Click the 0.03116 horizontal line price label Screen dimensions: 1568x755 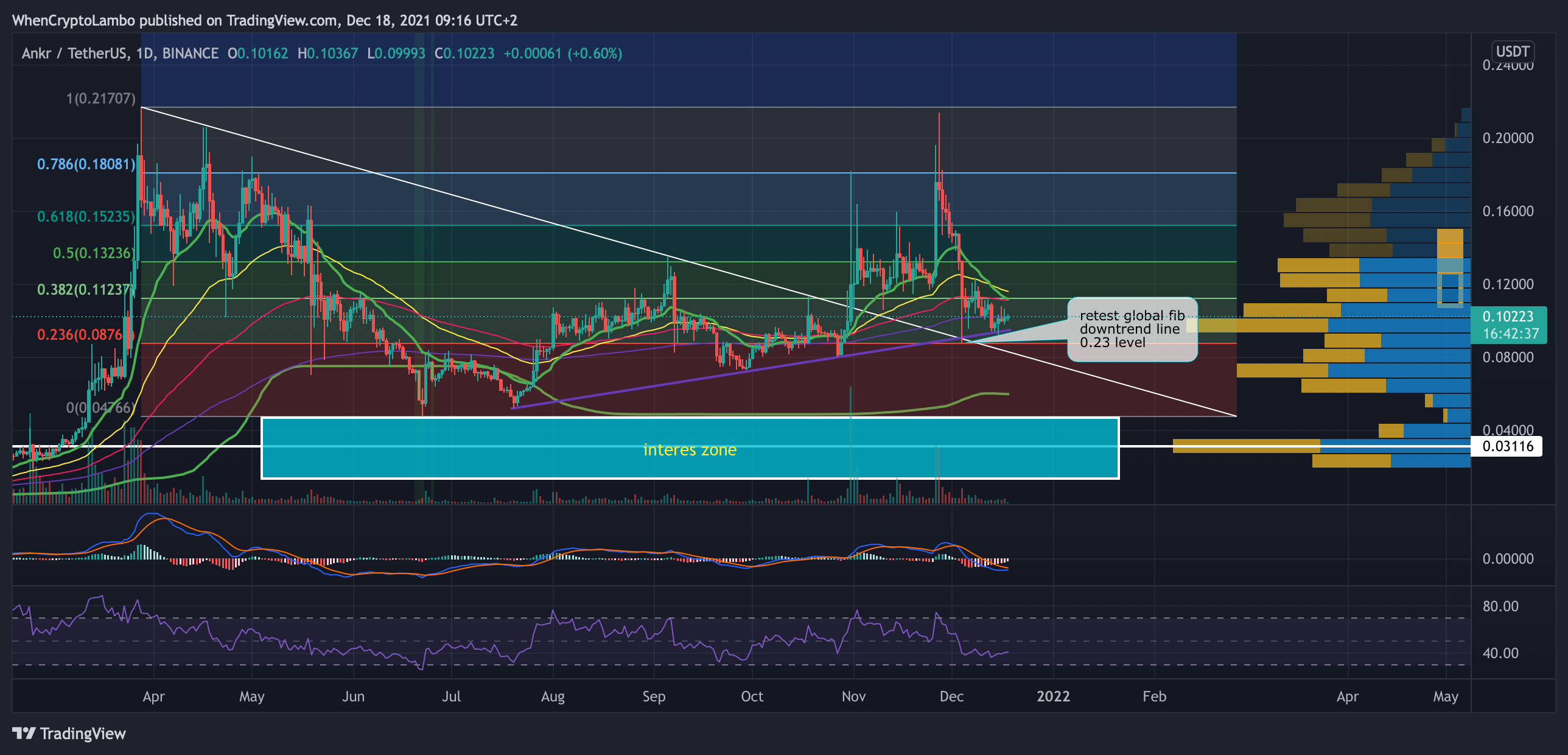pos(1507,446)
